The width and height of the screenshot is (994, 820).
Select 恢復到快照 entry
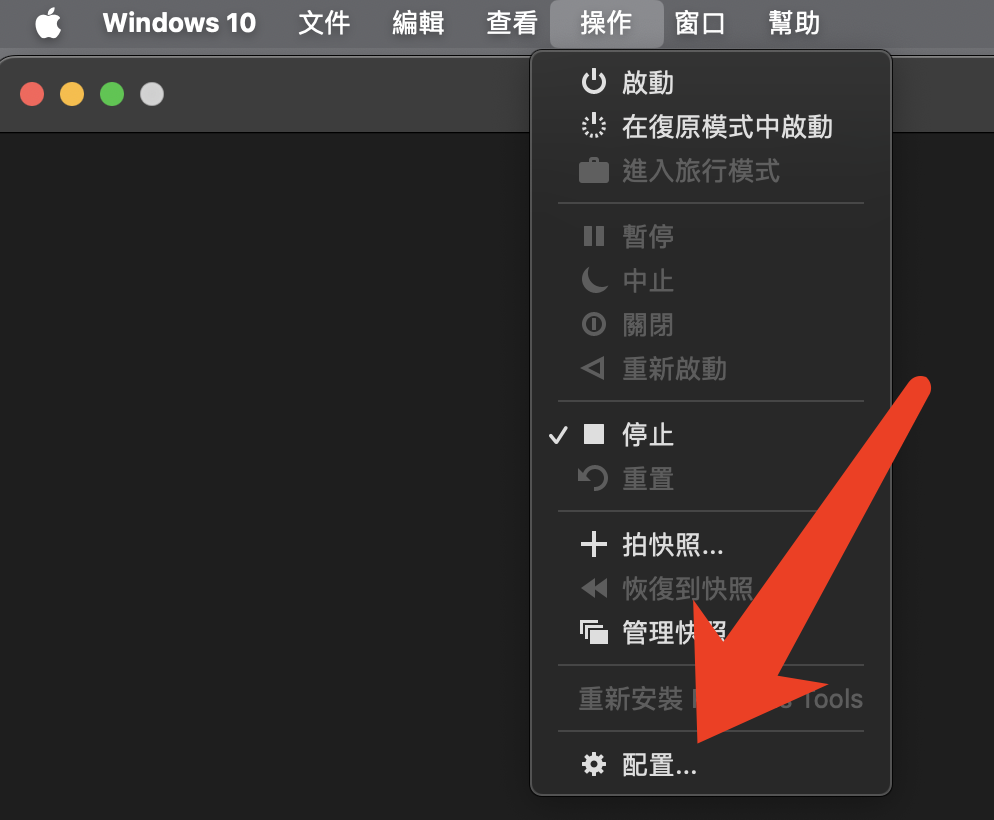(711, 589)
